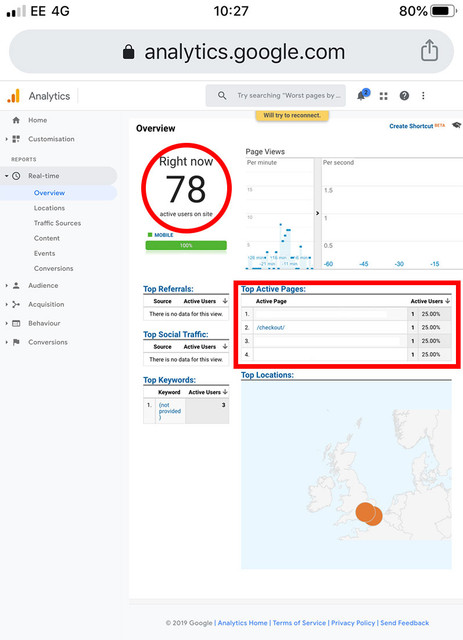Viewport: 463px width, 640px height.
Task: Click Terms of Service footer link
Action: (x=299, y=623)
